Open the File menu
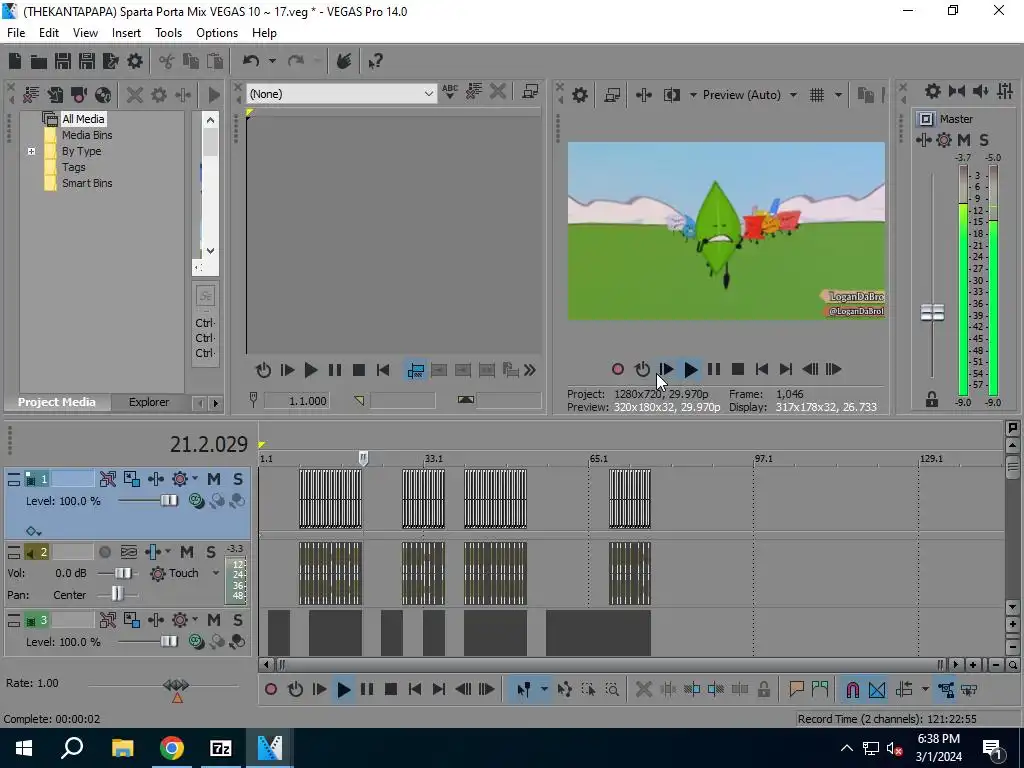This screenshot has width=1024, height=768. (16, 33)
